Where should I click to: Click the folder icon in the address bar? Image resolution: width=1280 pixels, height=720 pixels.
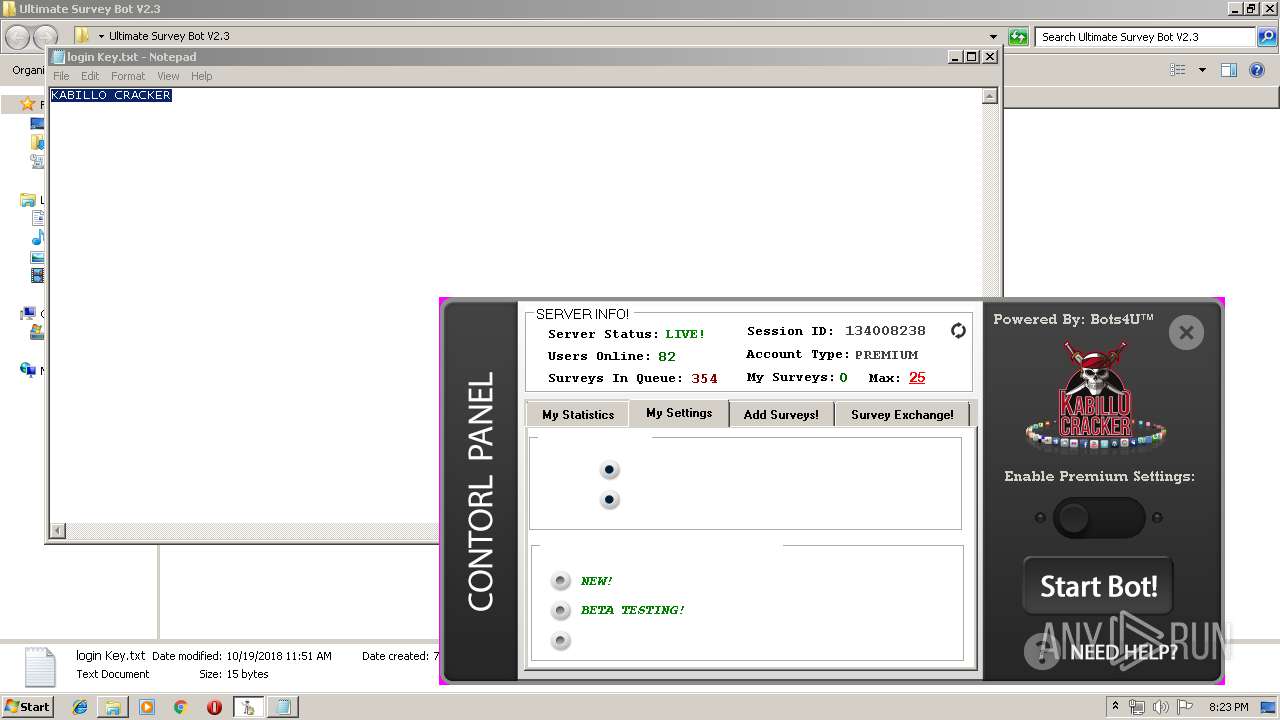click(82, 36)
